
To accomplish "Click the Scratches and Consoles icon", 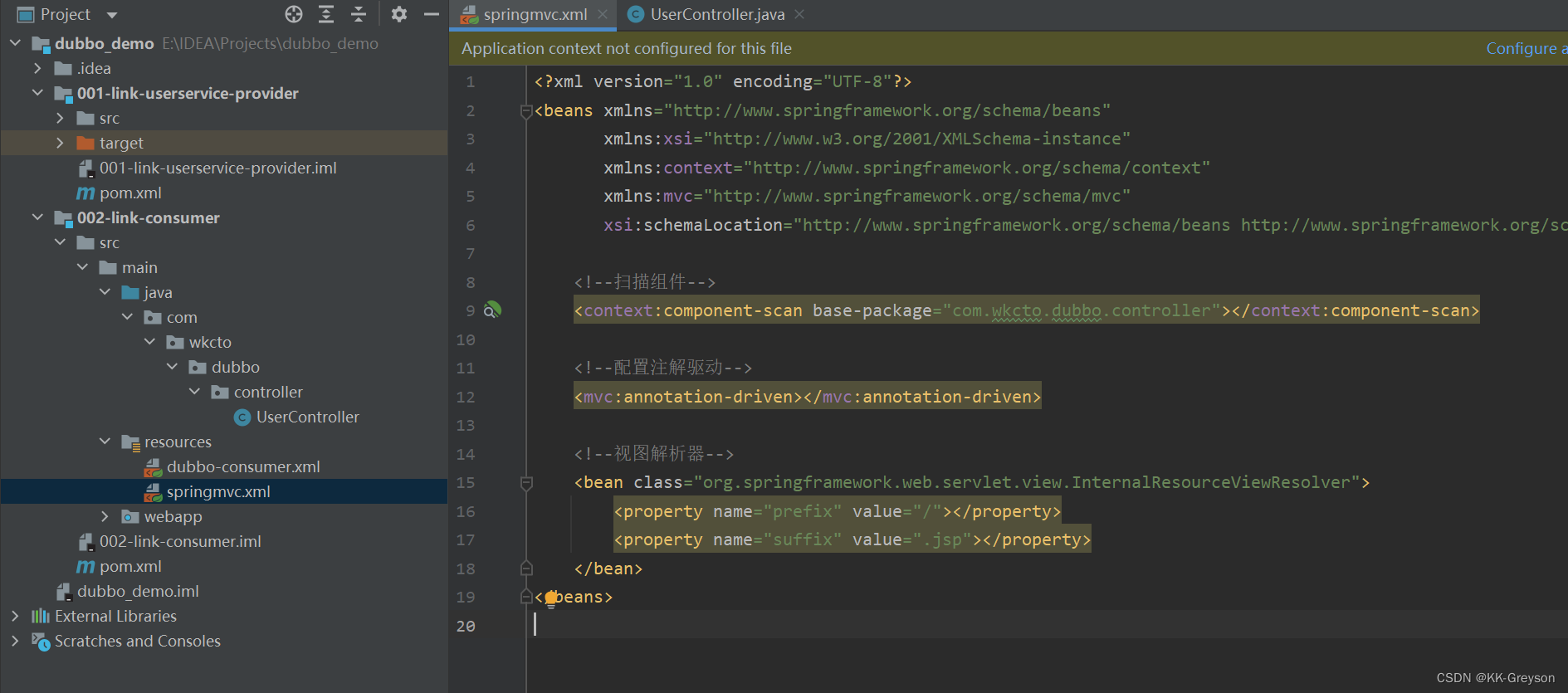I will (41, 642).
